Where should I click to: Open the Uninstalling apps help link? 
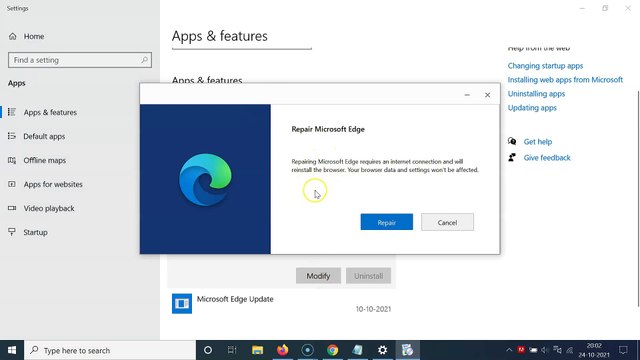[x=536, y=94]
